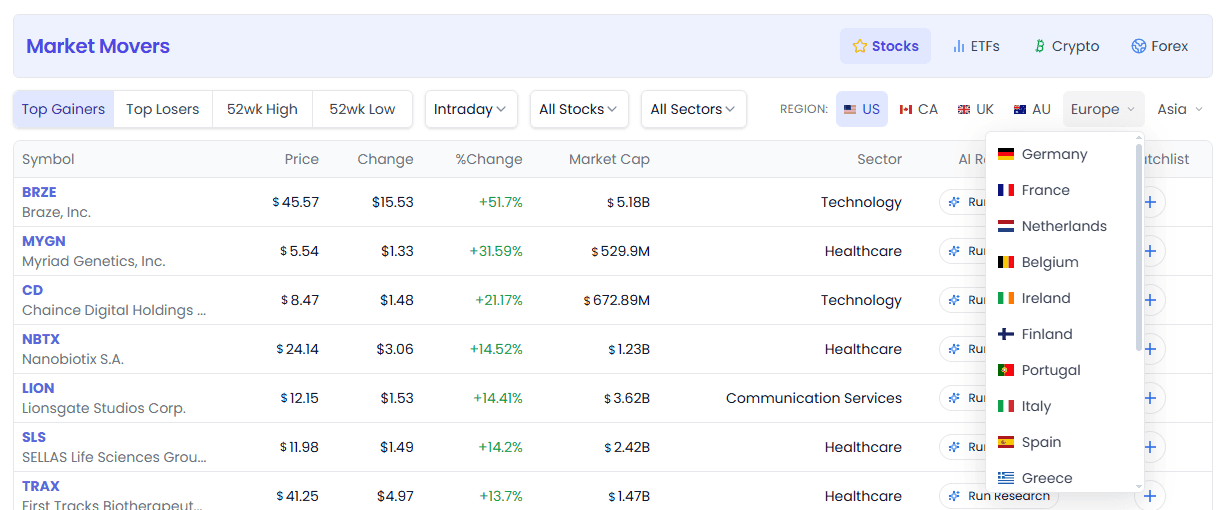Run AI research for CD
Viewport: 1230px width, 510px height.
click(x=963, y=300)
